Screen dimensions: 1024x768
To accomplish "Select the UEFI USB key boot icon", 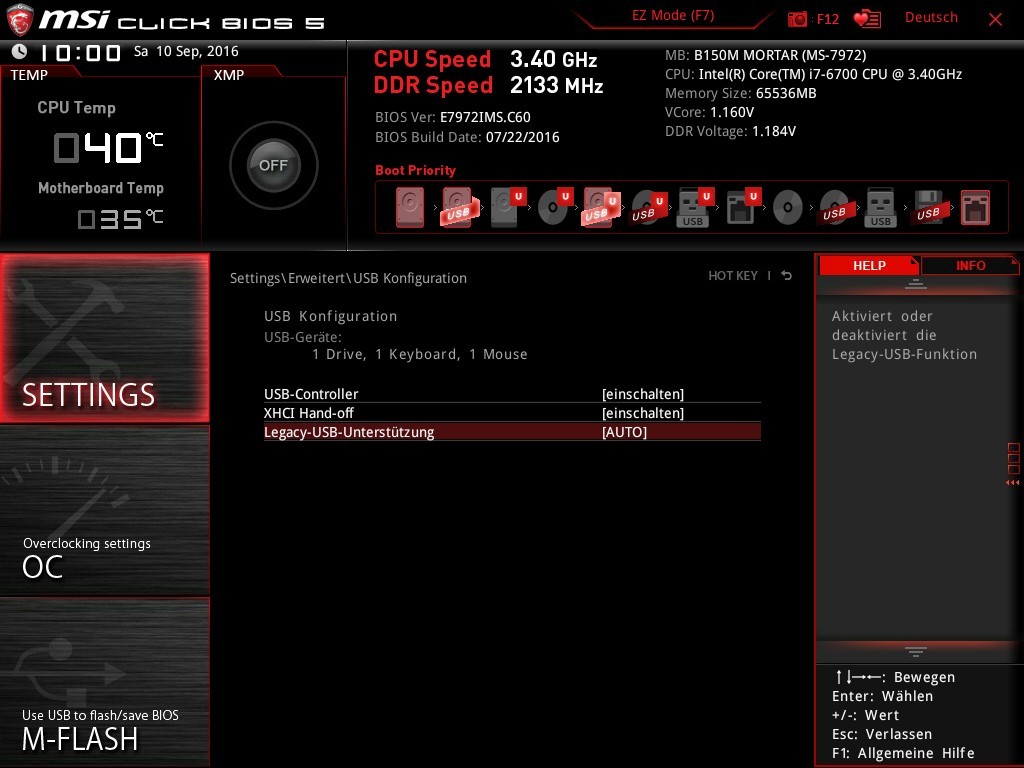I will coord(696,208).
